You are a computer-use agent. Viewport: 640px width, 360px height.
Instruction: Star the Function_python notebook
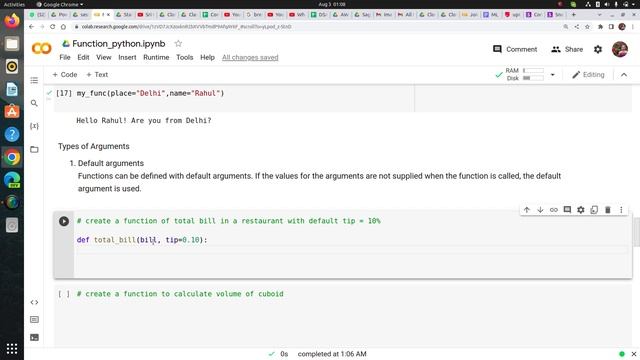[x=178, y=44]
